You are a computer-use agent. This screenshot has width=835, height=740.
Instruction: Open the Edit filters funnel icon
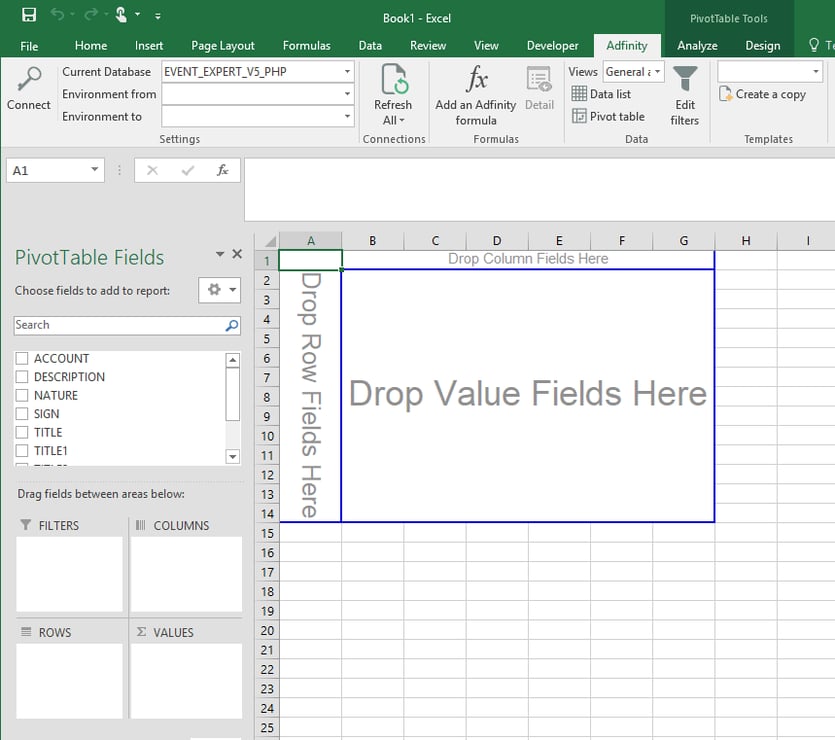coord(685,80)
